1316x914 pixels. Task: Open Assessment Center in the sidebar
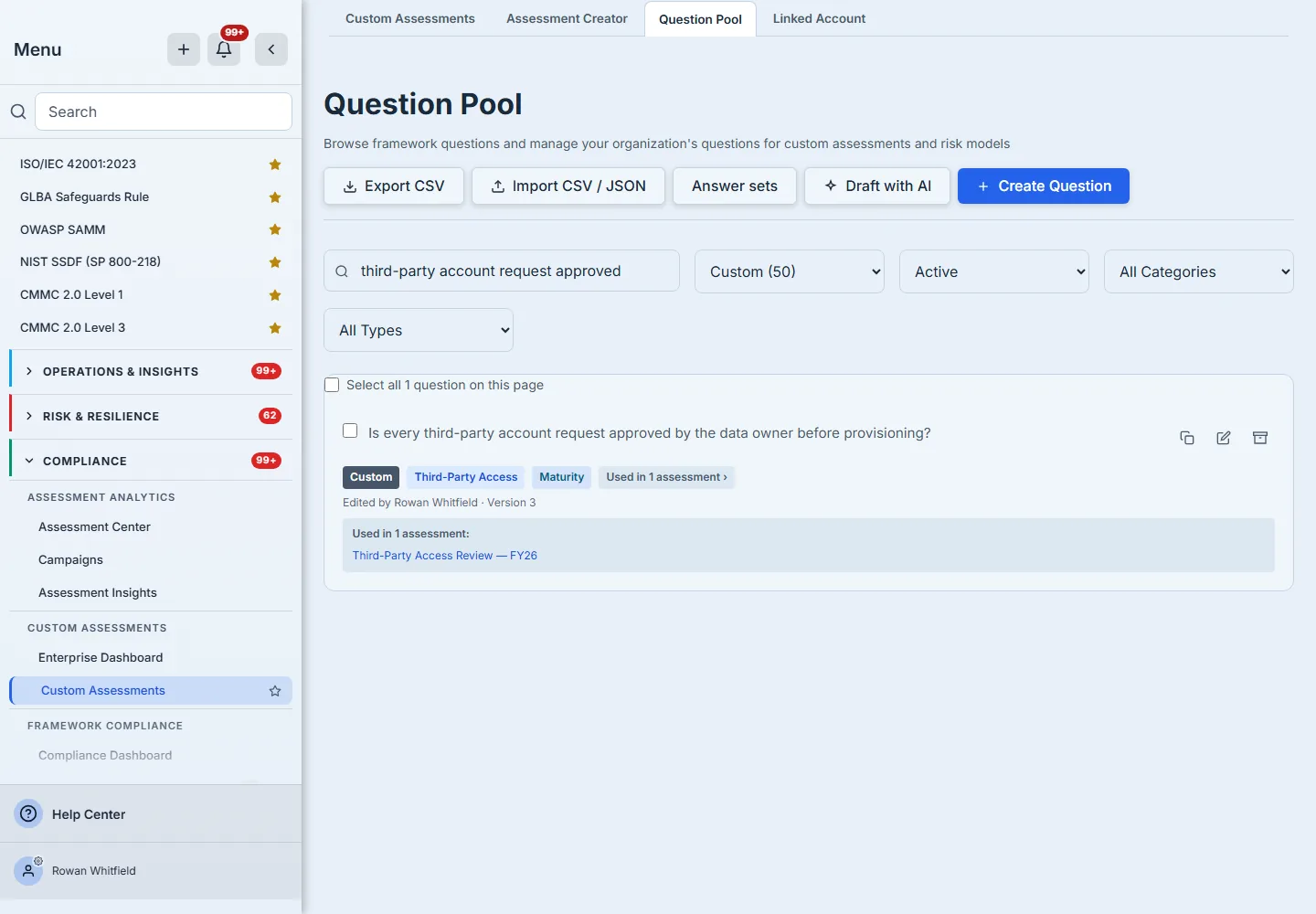click(94, 527)
